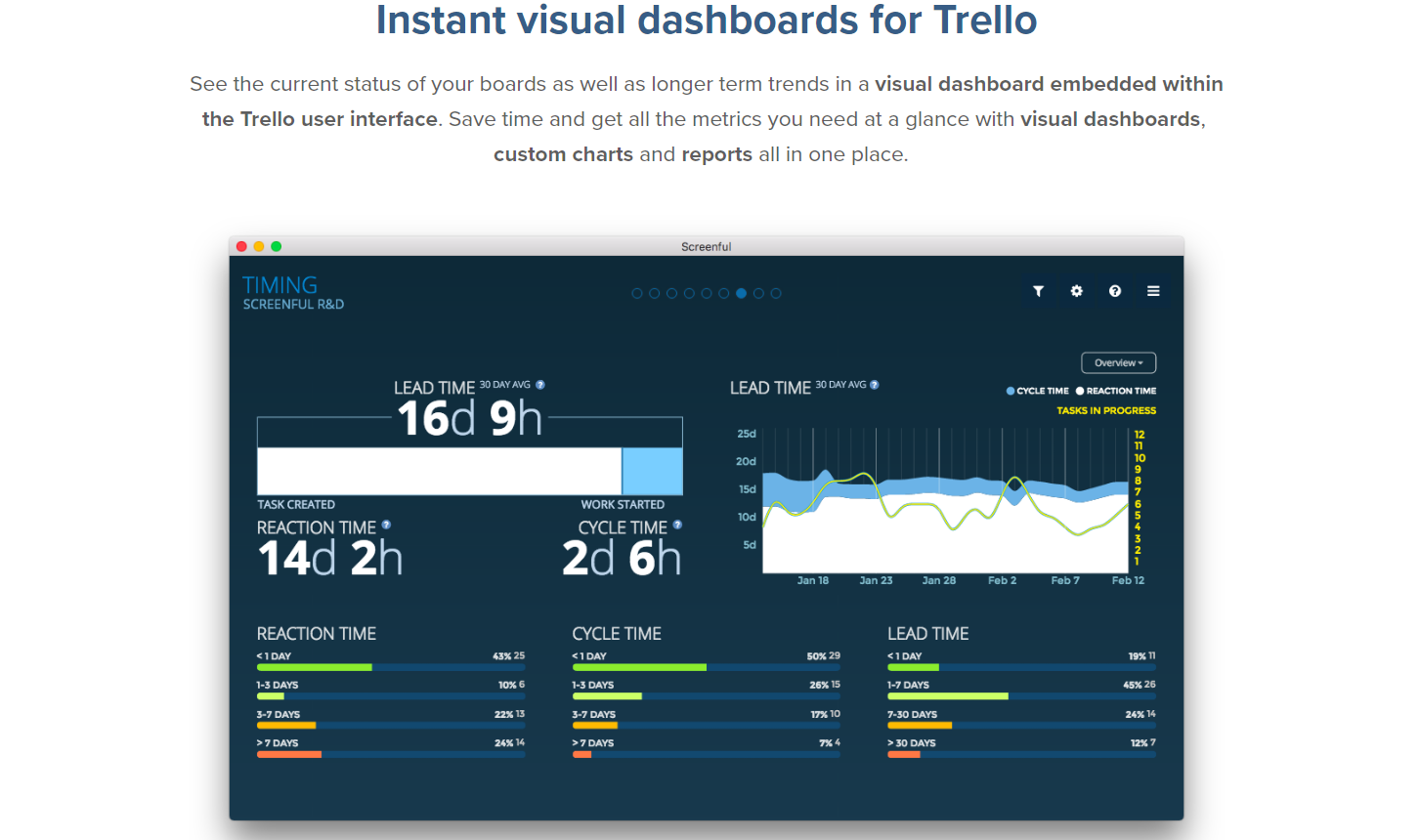Open the dashboard settings gear
The height and width of the screenshot is (840, 1420).
[x=1076, y=290]
